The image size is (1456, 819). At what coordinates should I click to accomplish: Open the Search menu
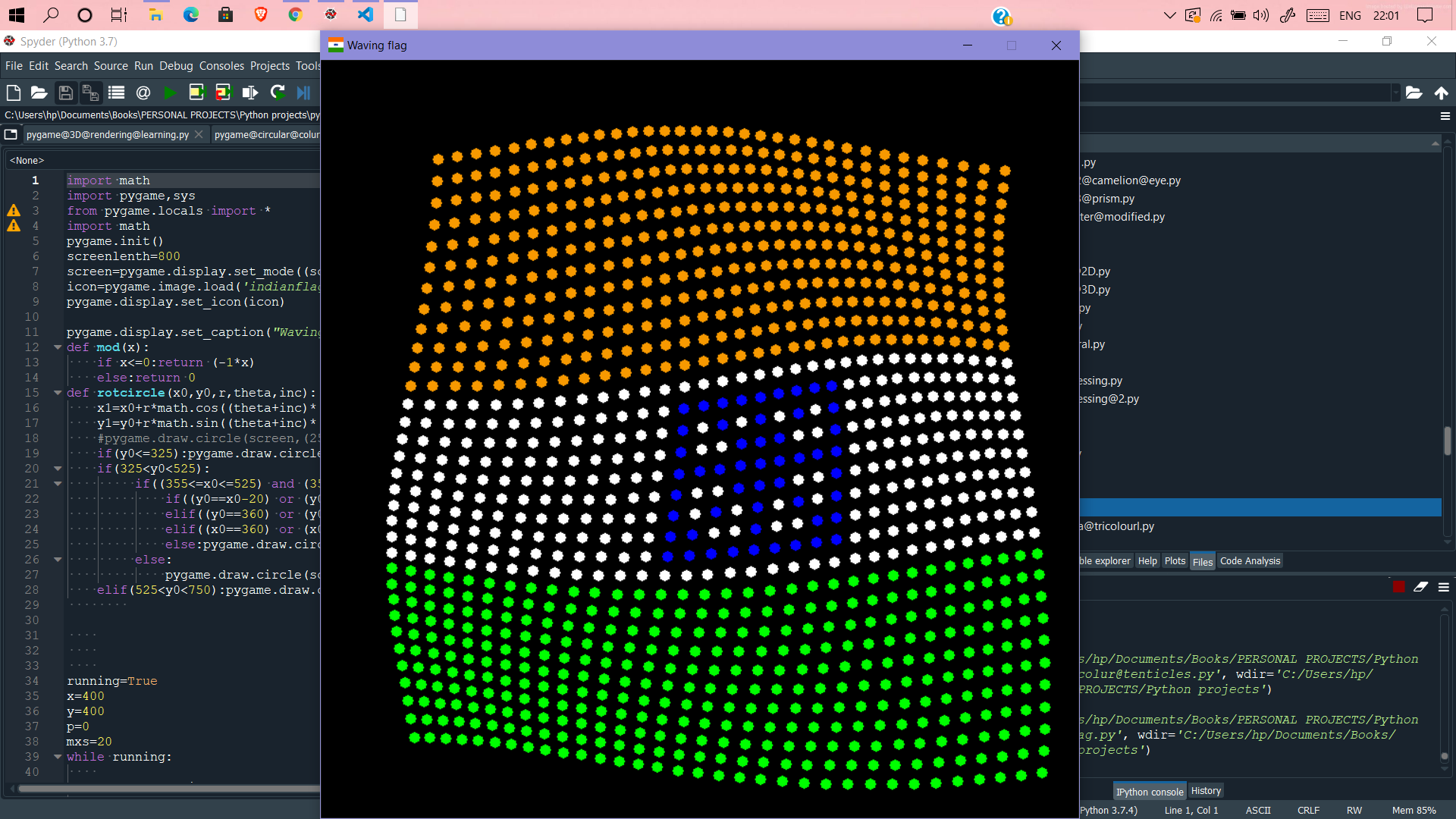pos(71,66)
